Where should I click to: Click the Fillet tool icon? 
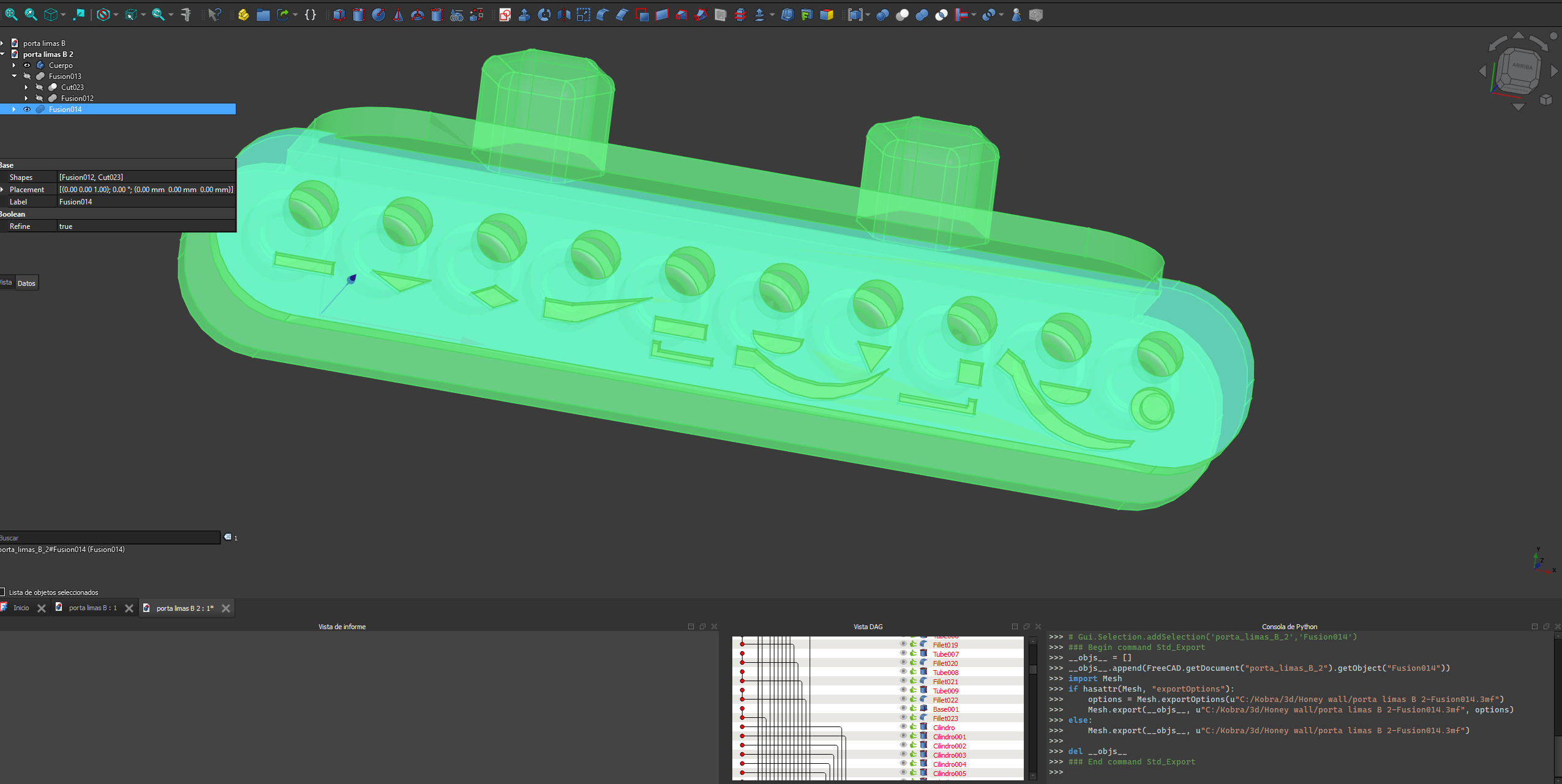point(603,15)
